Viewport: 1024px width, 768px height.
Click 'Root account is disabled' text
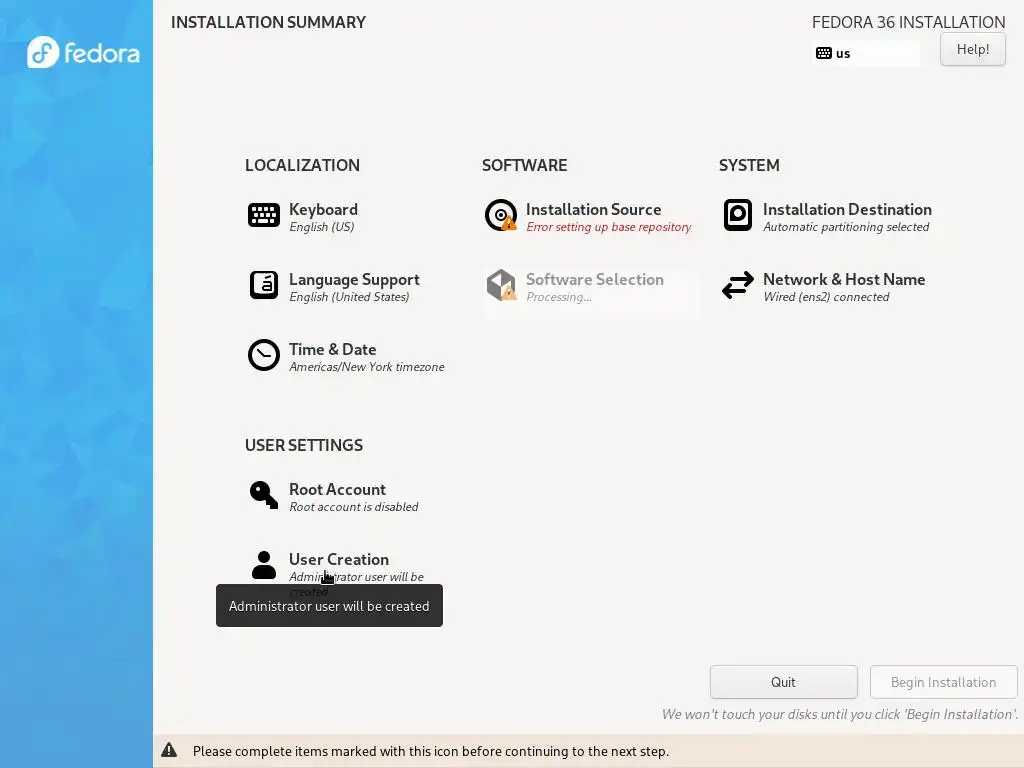pyautogui.click(x=353, y=507)
